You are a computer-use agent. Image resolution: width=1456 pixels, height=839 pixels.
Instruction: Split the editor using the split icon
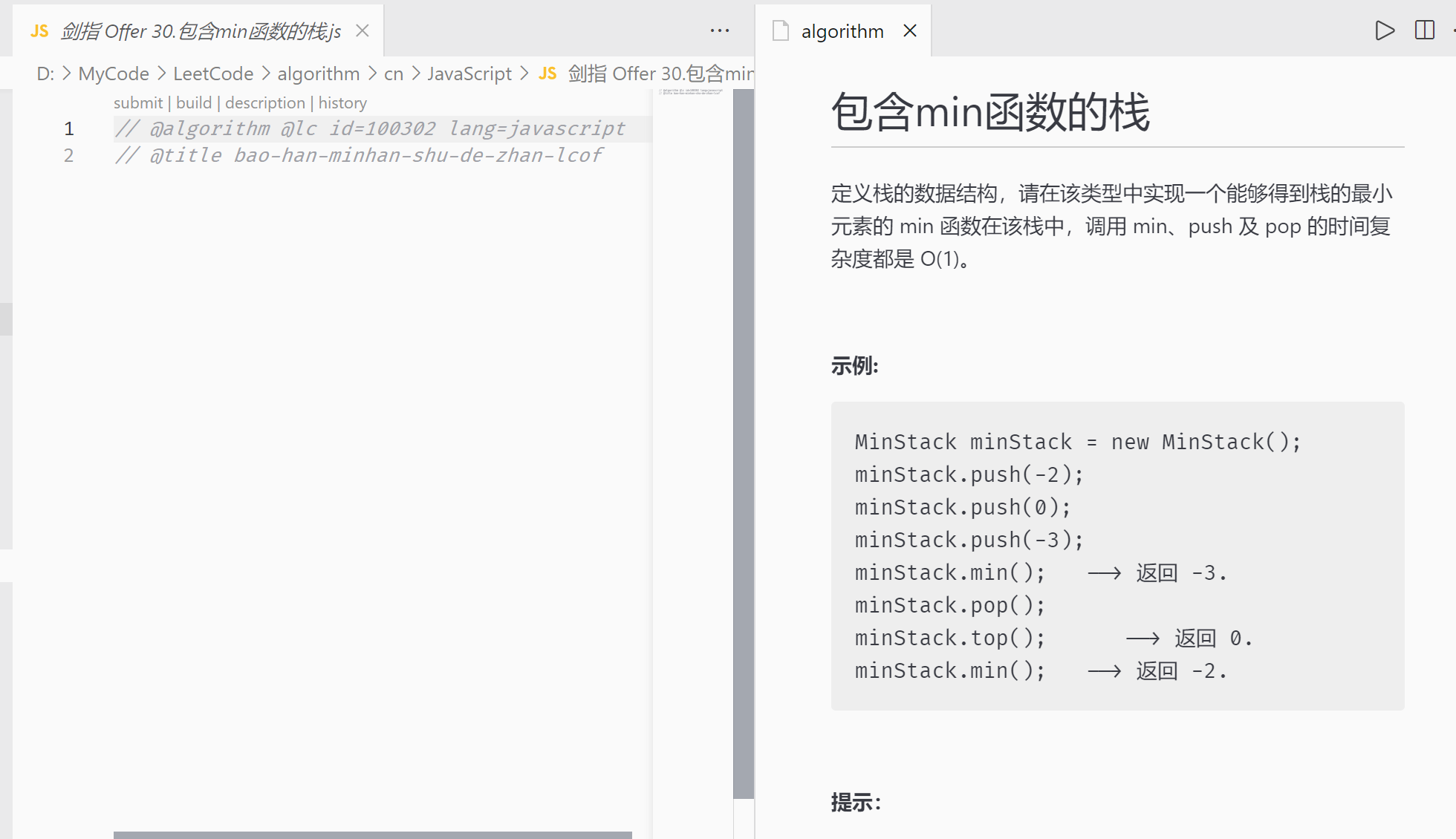click(x=1425, y=30)
